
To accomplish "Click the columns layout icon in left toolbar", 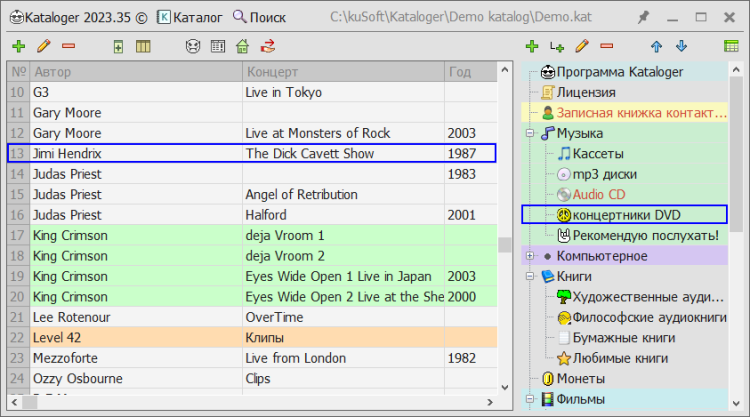I will pos(143,46).
